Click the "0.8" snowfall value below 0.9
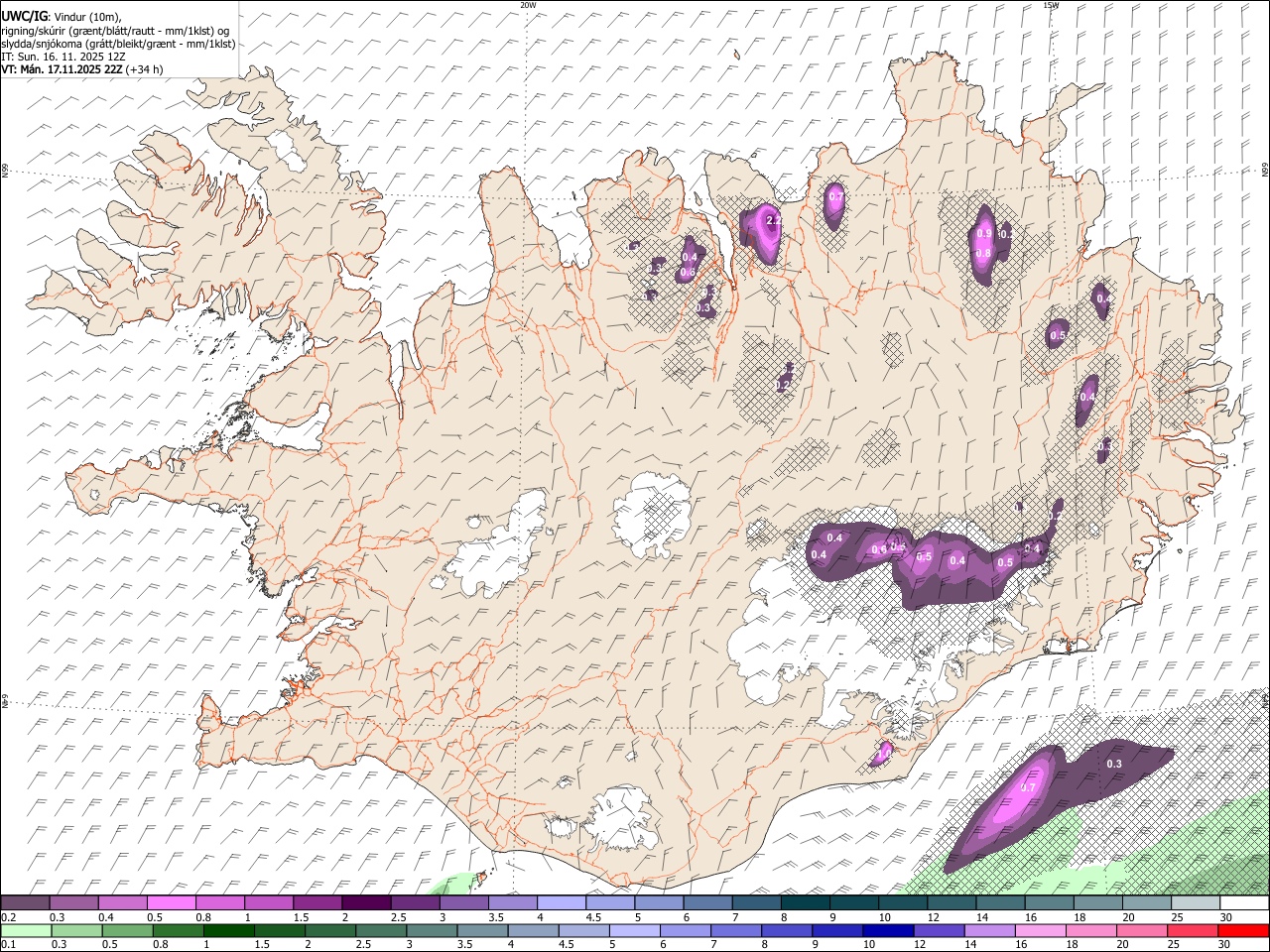Screen dimensions: 1270x952 tap(983, 254)
